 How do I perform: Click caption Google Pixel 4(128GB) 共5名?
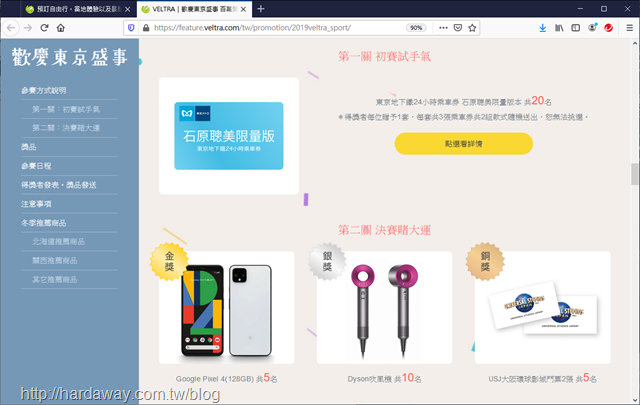pos(227,378)
